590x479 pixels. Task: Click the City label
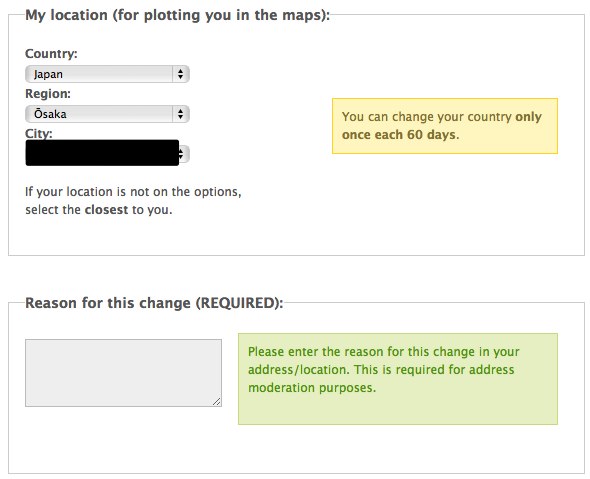[39, 134]
